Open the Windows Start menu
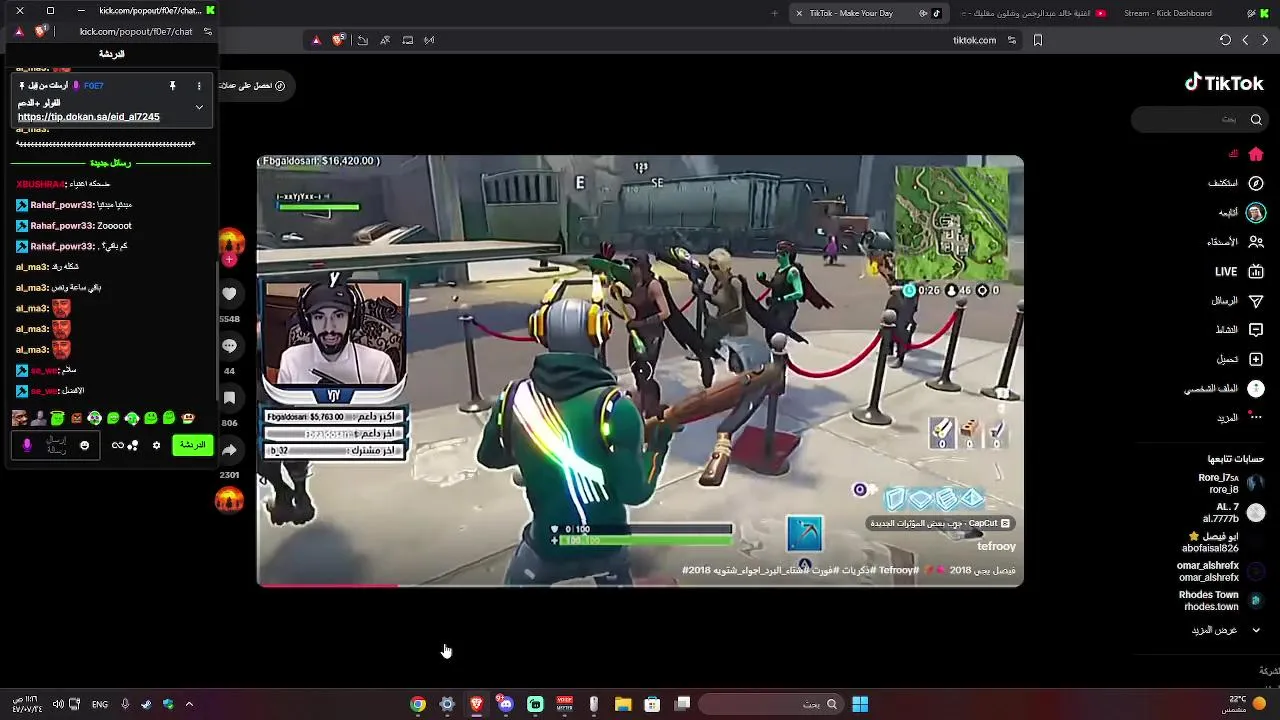 (859, 704)
